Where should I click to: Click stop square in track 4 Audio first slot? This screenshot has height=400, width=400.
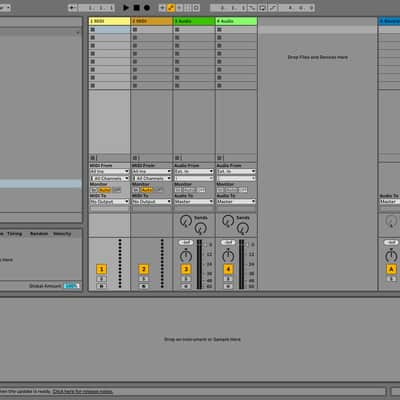pos(219,30)
